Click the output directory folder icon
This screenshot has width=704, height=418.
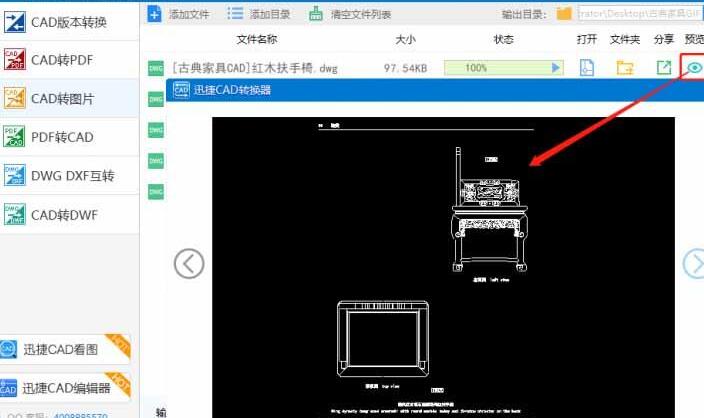(x=564, y=14)
